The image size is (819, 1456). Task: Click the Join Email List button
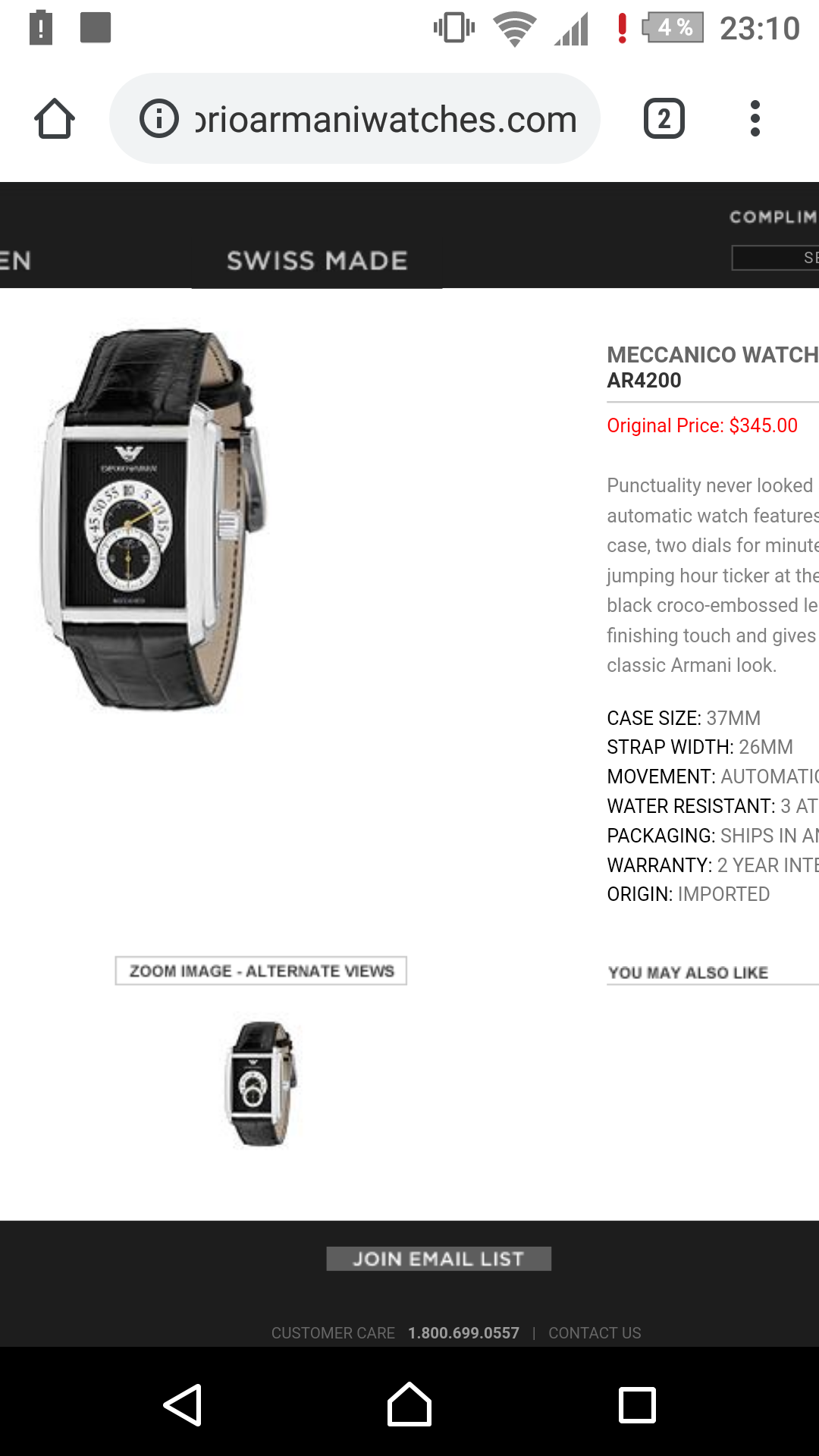438,1259
